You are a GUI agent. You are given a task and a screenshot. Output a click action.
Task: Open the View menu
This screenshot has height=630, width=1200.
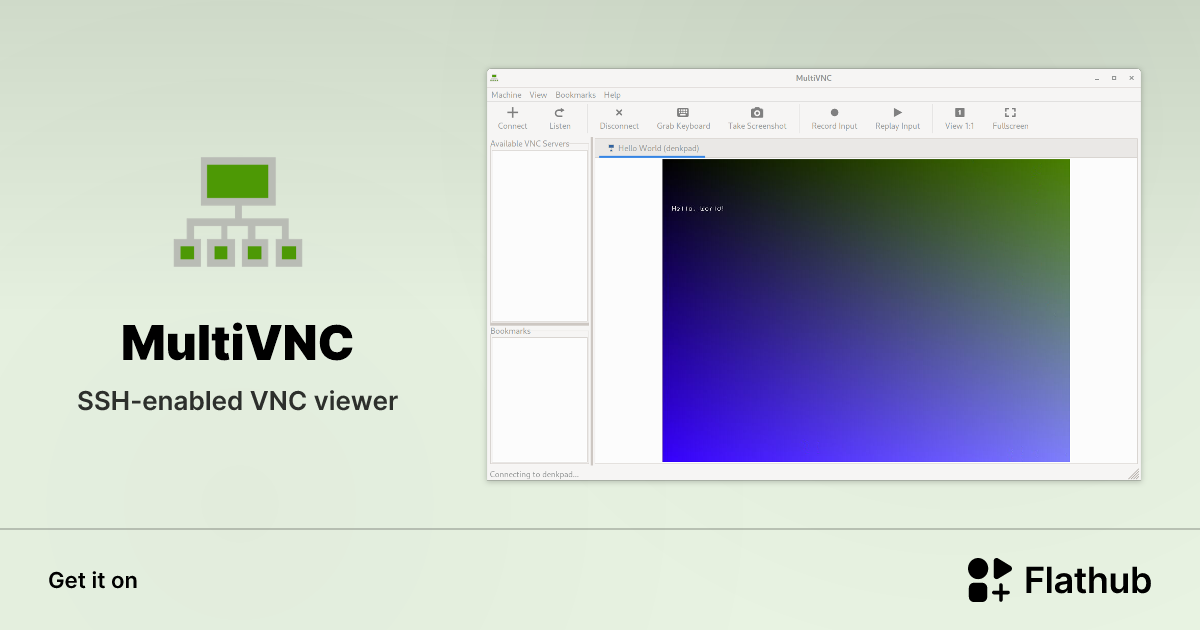(x=538, y=95)
